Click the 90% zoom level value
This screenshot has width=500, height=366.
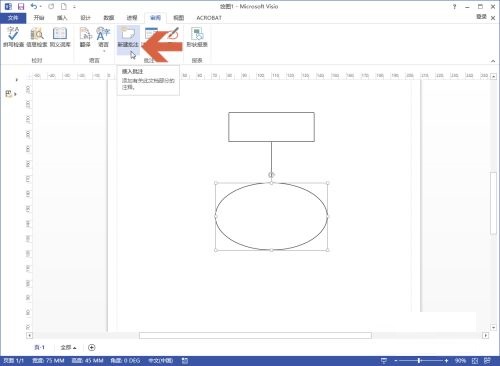click(x=460, y=361)
